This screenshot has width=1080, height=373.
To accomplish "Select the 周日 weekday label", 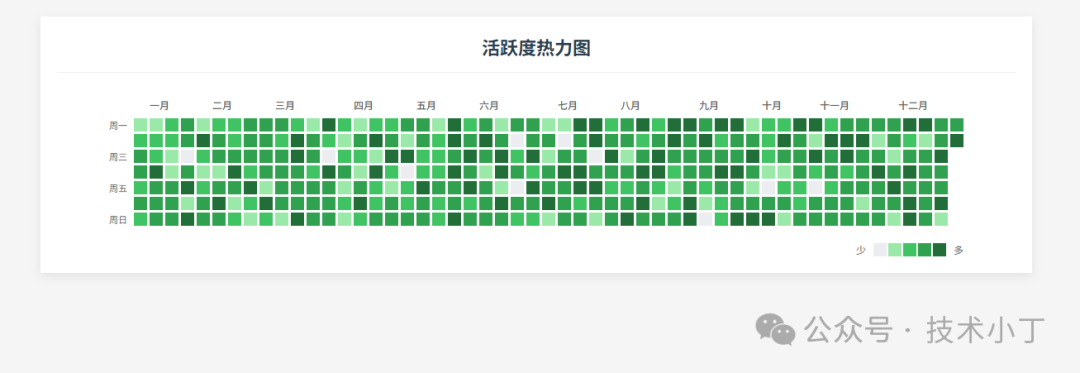I will (118, 220).
